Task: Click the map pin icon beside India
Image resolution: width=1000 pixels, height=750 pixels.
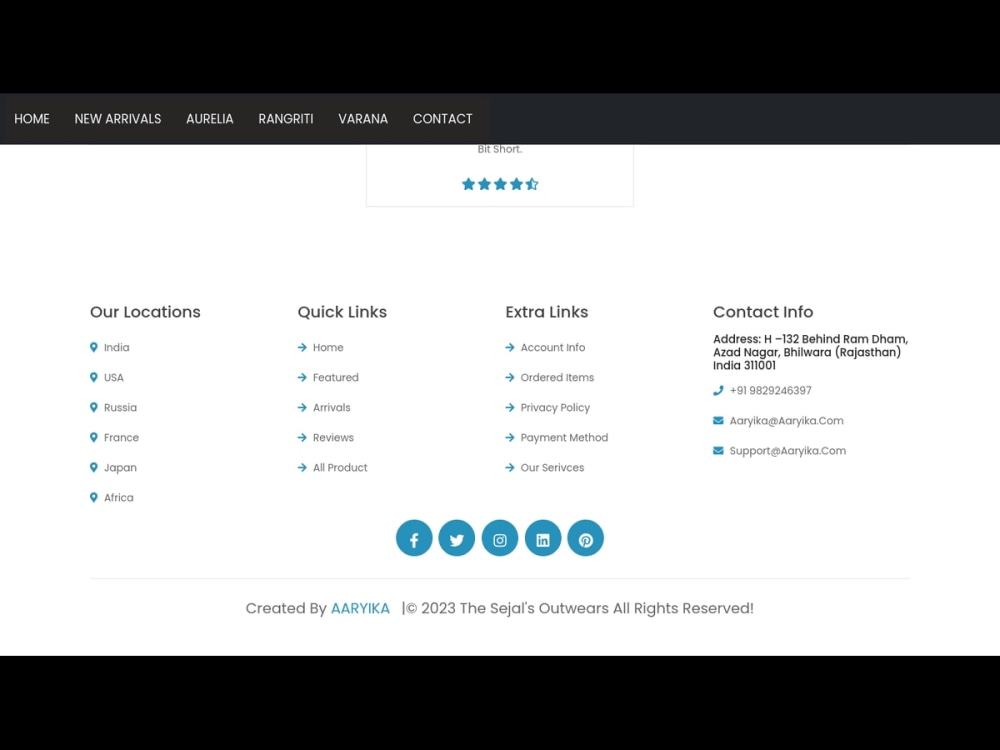Action: (94, 348)
